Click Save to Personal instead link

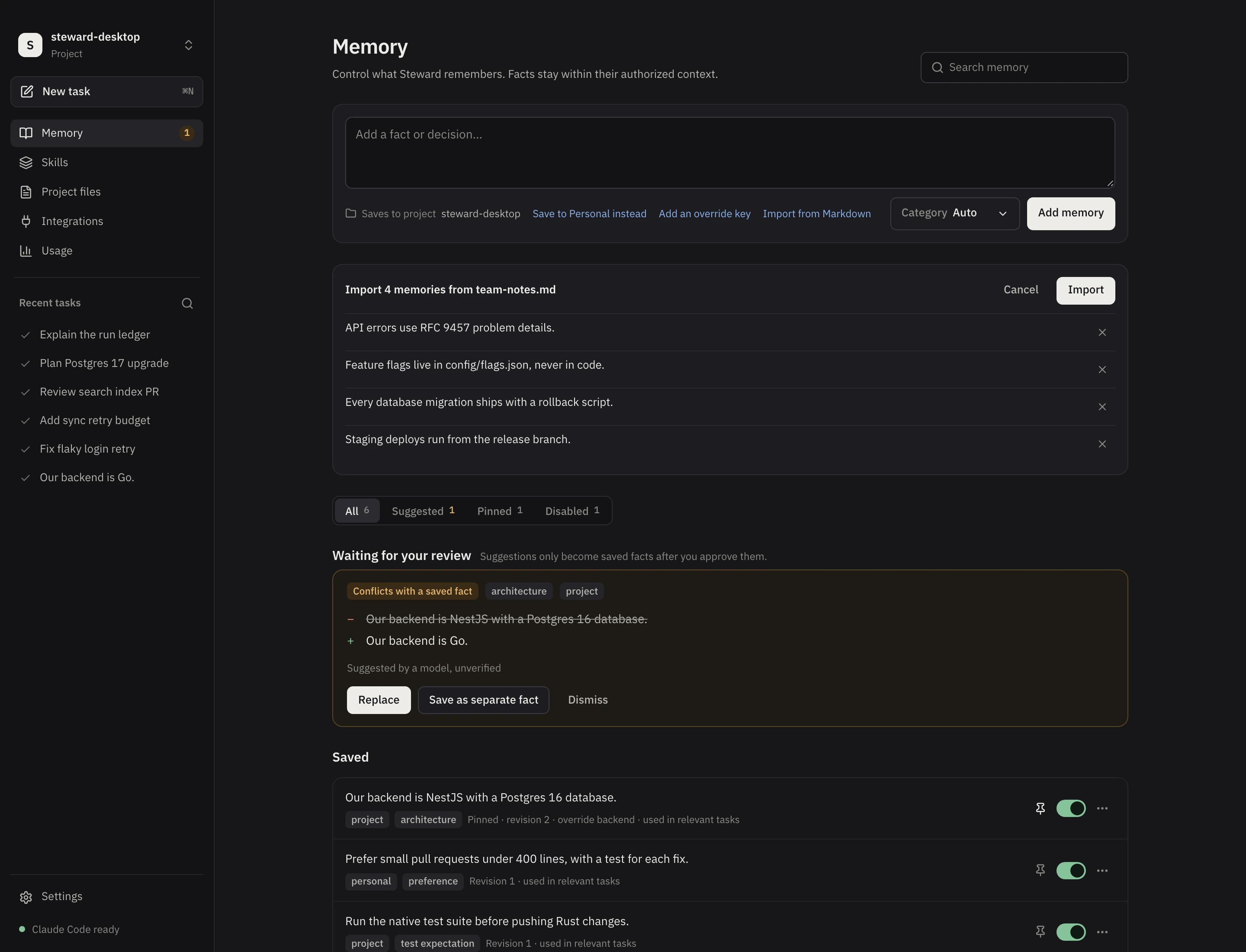point(589,214)
